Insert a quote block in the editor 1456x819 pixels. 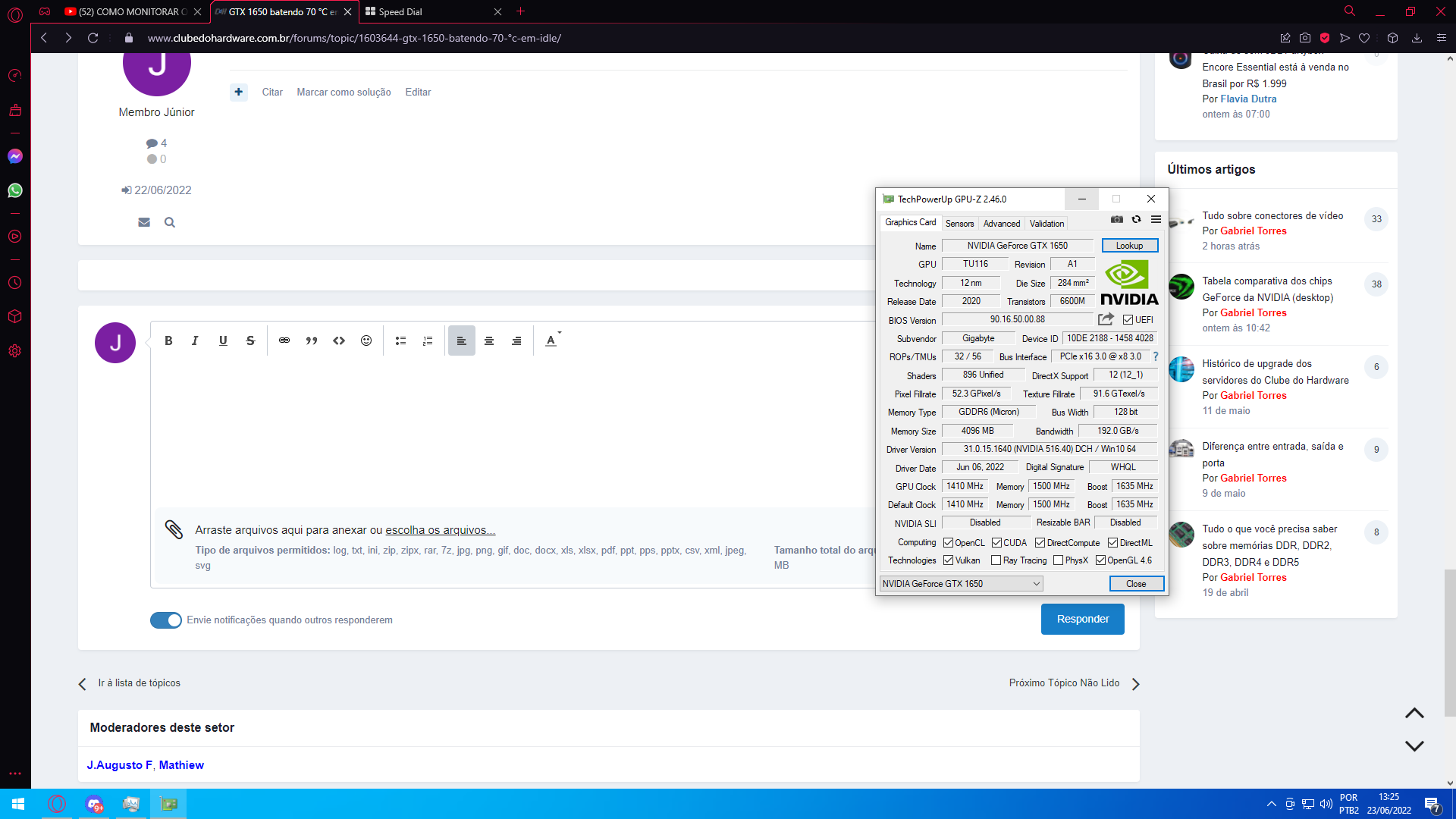pyautogui.click(x=312, y=340)
